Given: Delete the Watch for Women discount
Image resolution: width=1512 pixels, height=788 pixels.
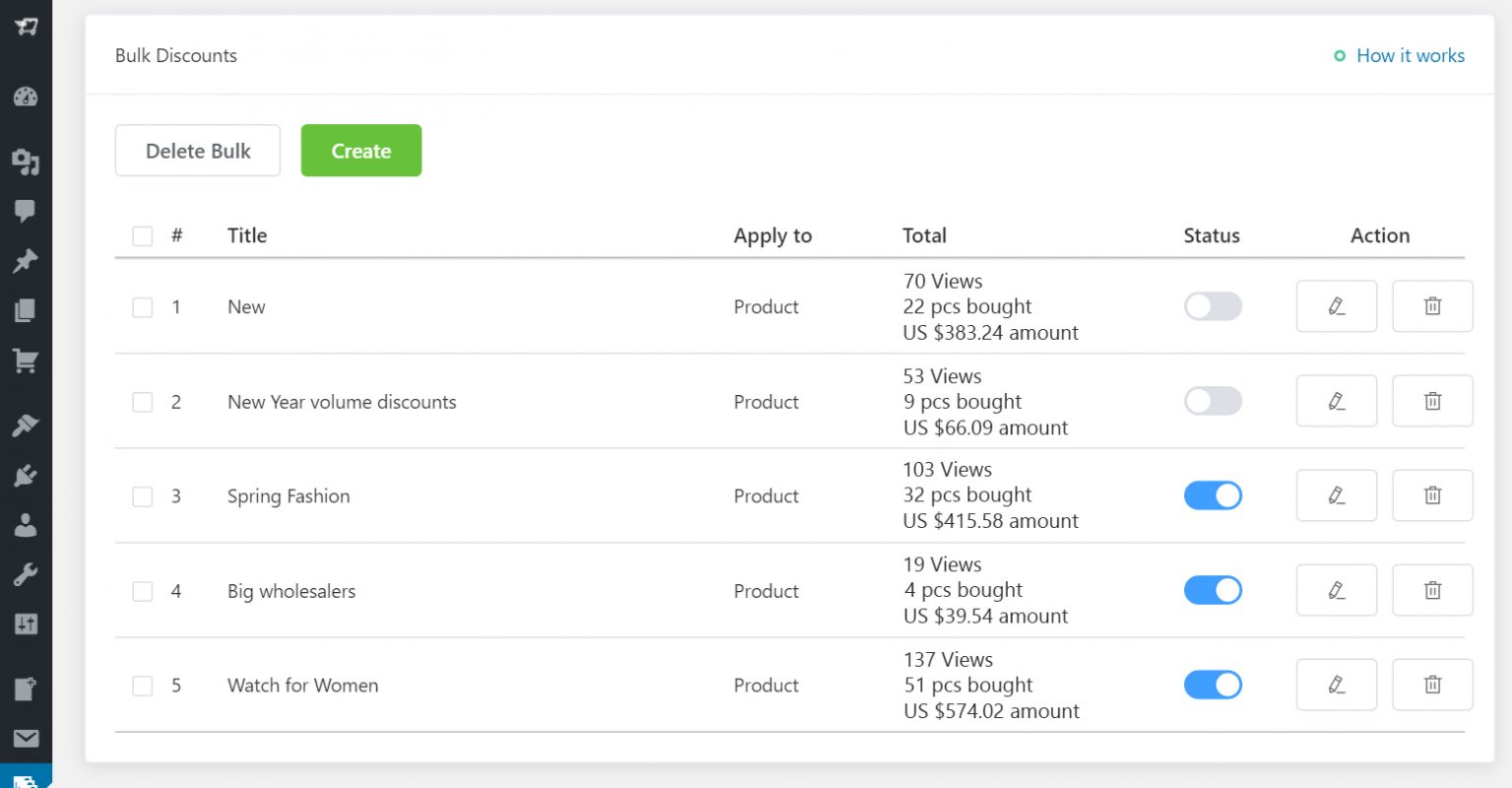Looking at the screenshot, I should point(1432,685).
